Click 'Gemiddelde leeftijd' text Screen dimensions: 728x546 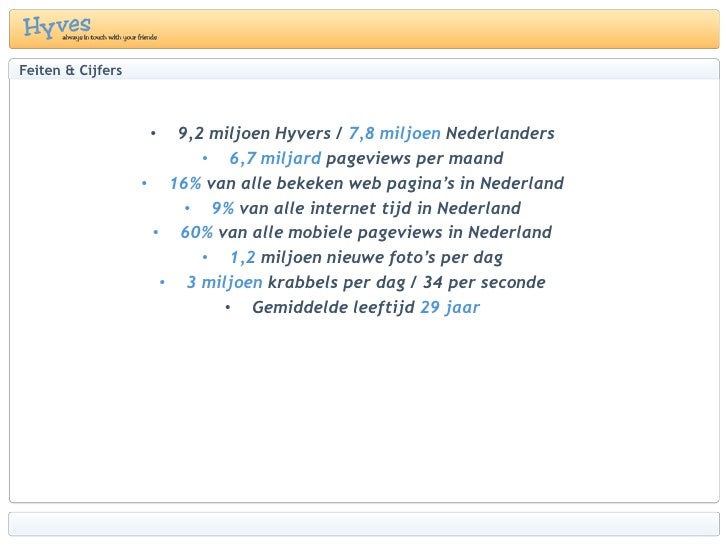pos(333,307)
